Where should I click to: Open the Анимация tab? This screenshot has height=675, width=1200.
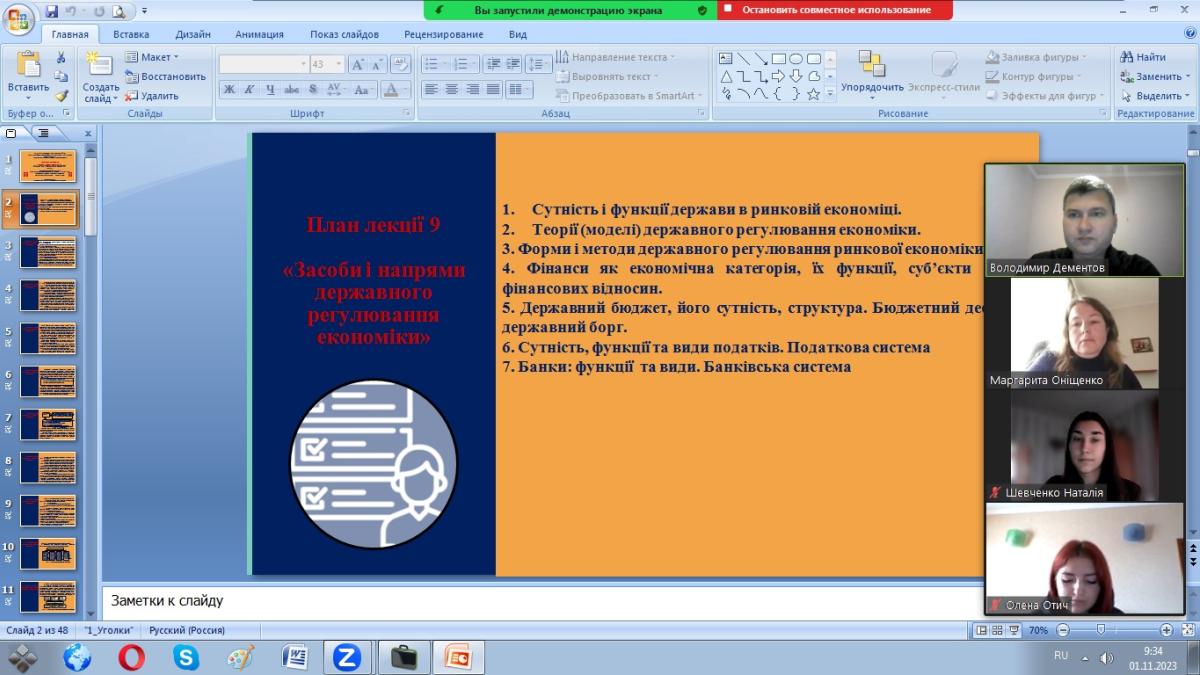click(259, 34)
